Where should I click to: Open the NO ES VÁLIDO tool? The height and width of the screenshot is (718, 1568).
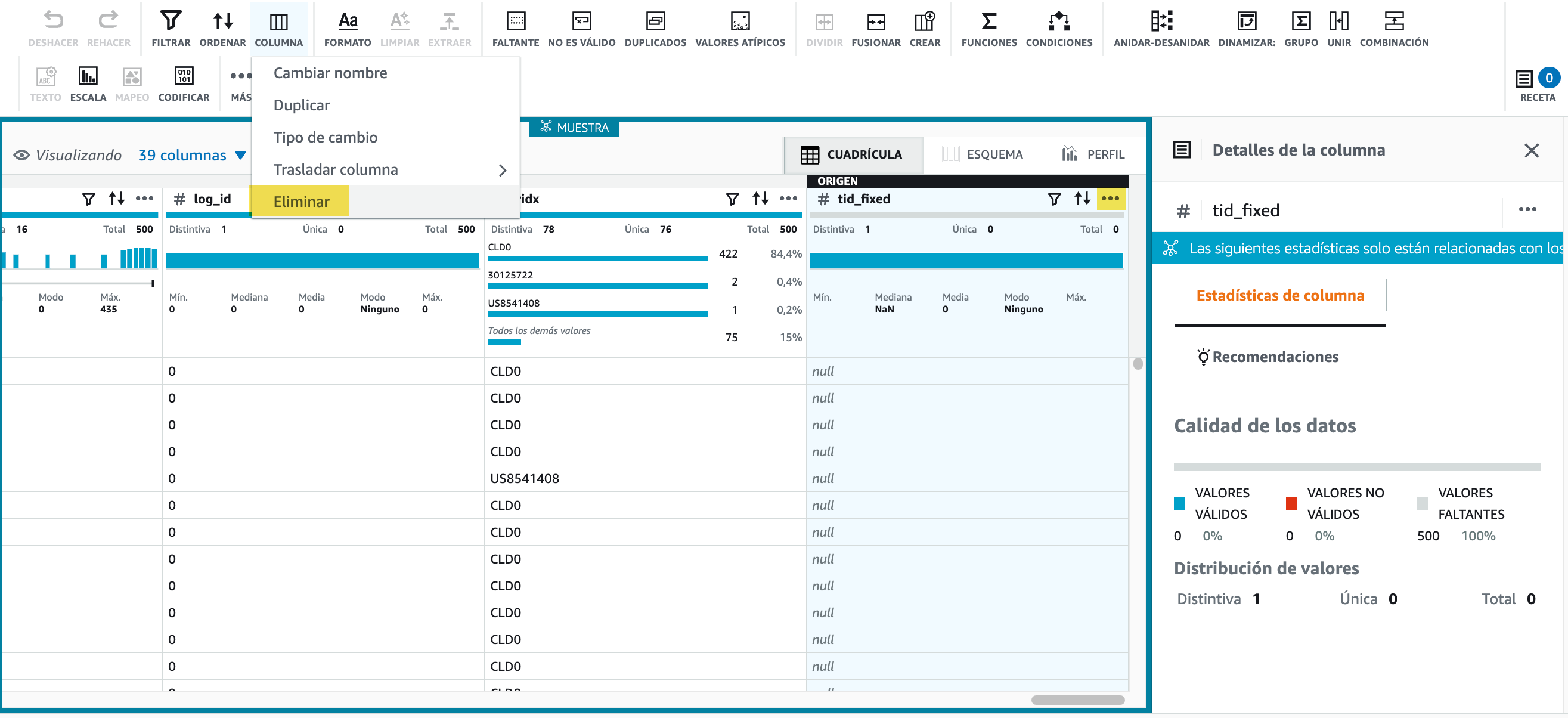point(581,28)
